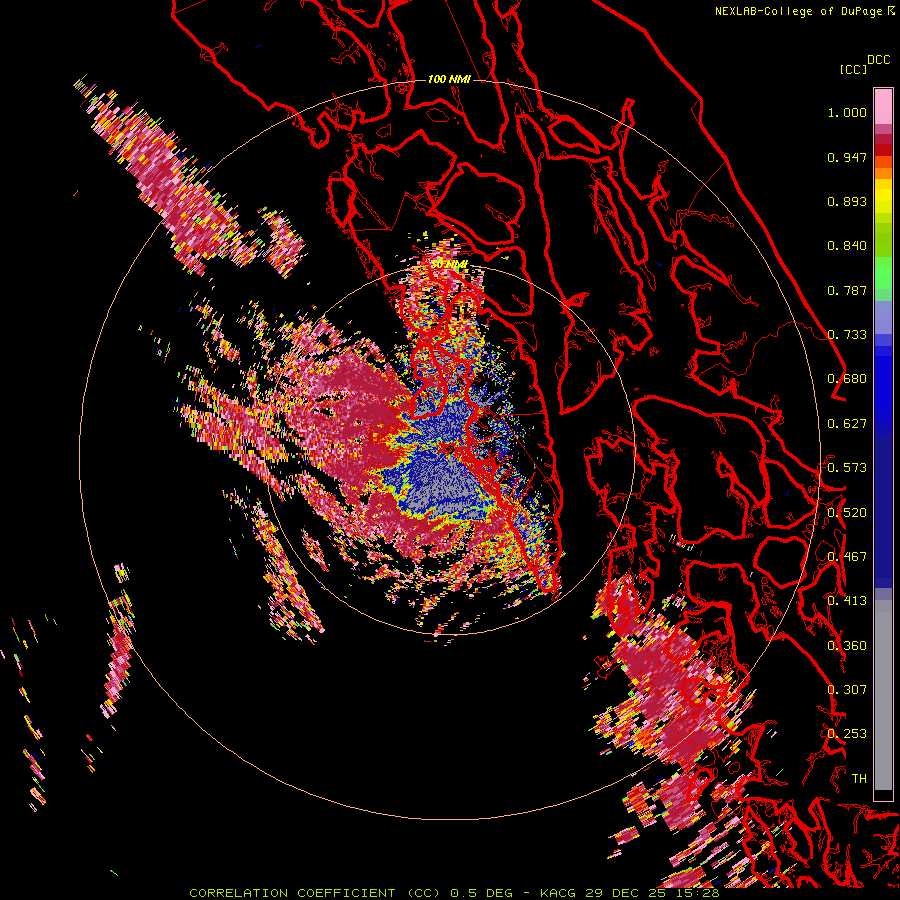This screenshot has width=900, height=900.
Task: Click the 0.253 scale value
Action: (847, 734)
